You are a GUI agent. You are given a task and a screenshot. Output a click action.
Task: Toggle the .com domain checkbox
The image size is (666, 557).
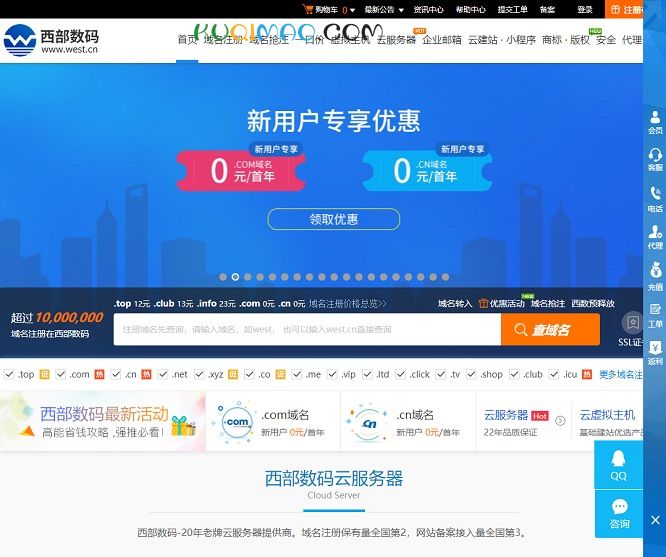point(61,374)
